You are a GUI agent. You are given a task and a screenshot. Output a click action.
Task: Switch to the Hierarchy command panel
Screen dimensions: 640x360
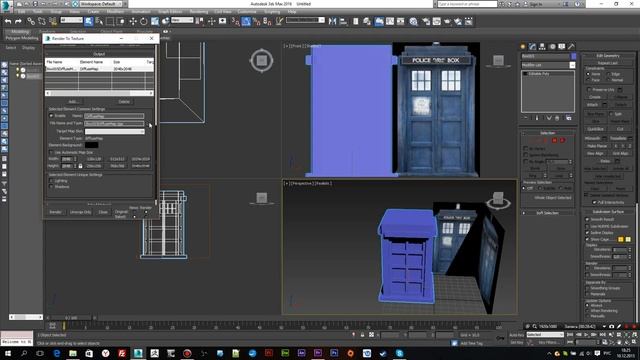point(542,47)
